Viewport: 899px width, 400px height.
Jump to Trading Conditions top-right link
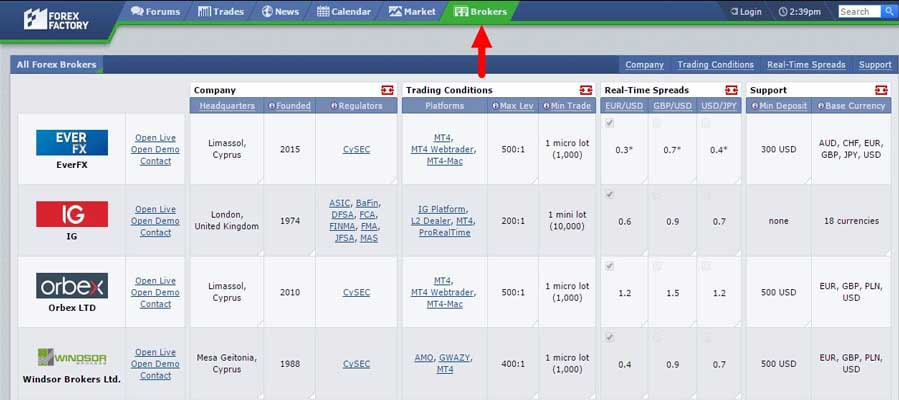tap(716, 65)
